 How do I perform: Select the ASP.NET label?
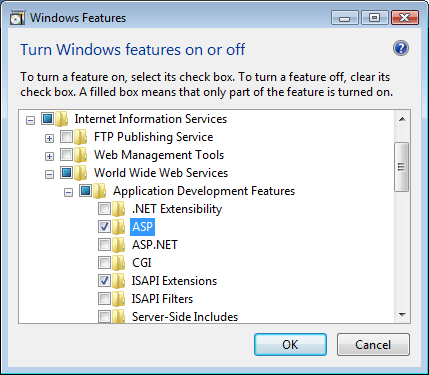click(155, 245)
